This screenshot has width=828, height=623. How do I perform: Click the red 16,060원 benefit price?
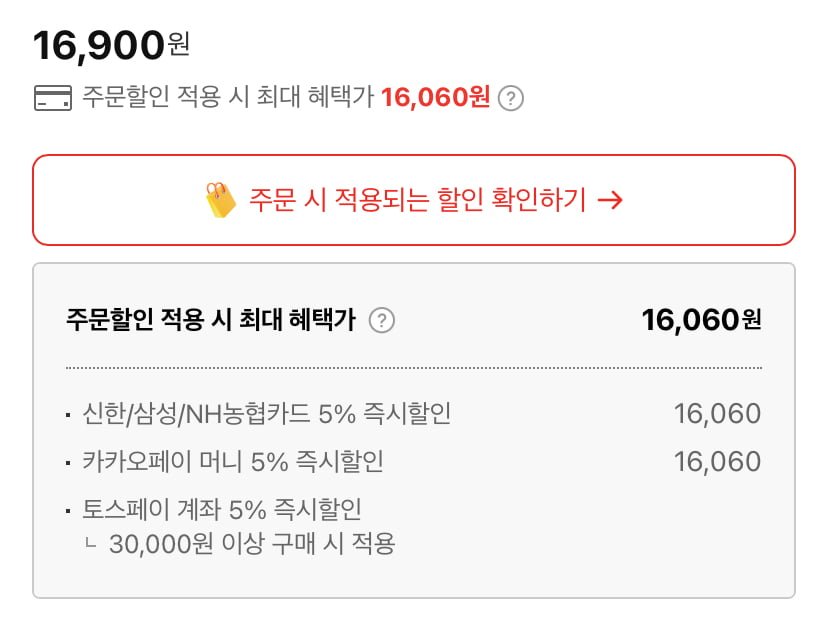[x=435, y=98]
